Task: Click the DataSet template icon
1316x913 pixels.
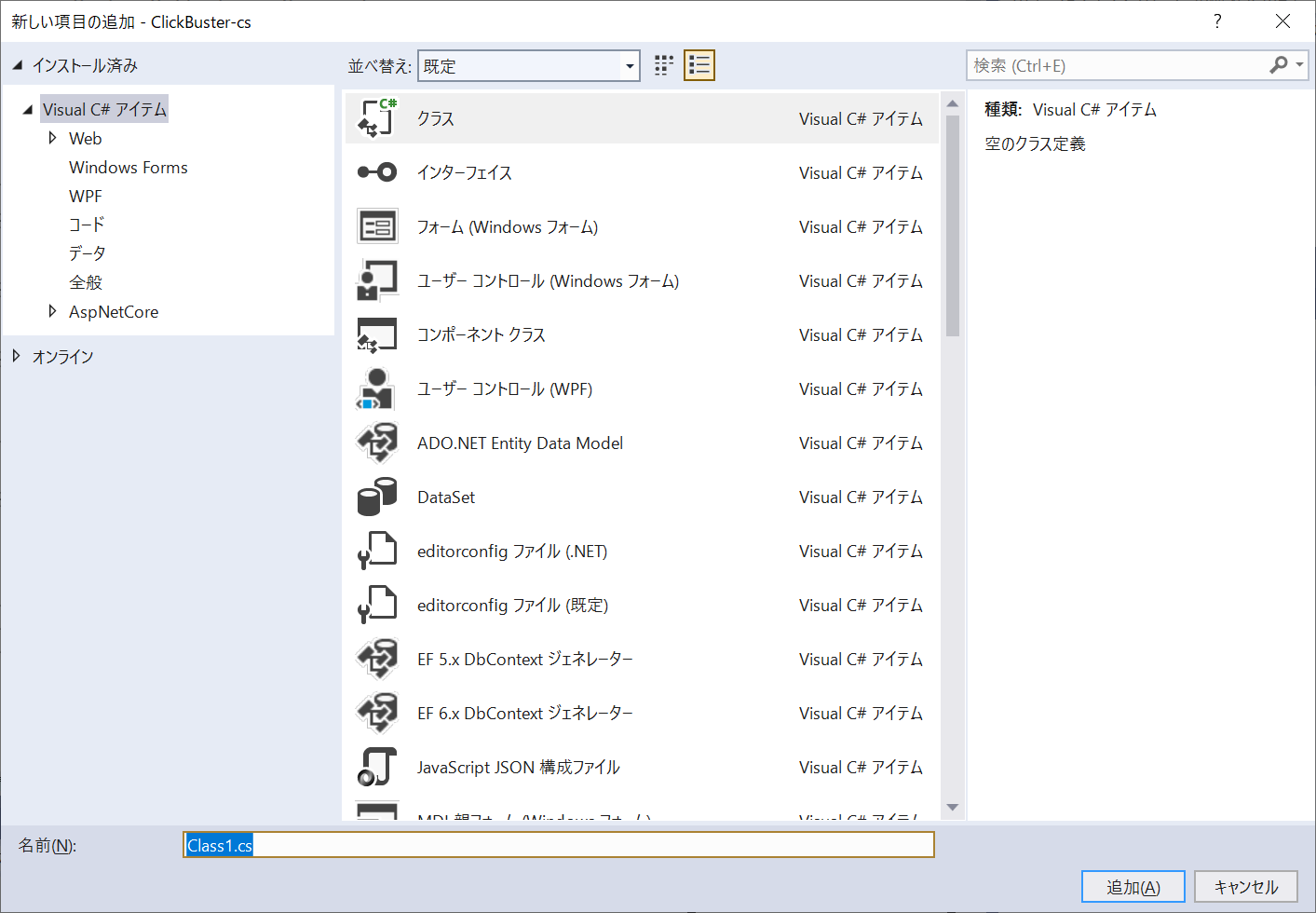Action: [x=377, y=497]
